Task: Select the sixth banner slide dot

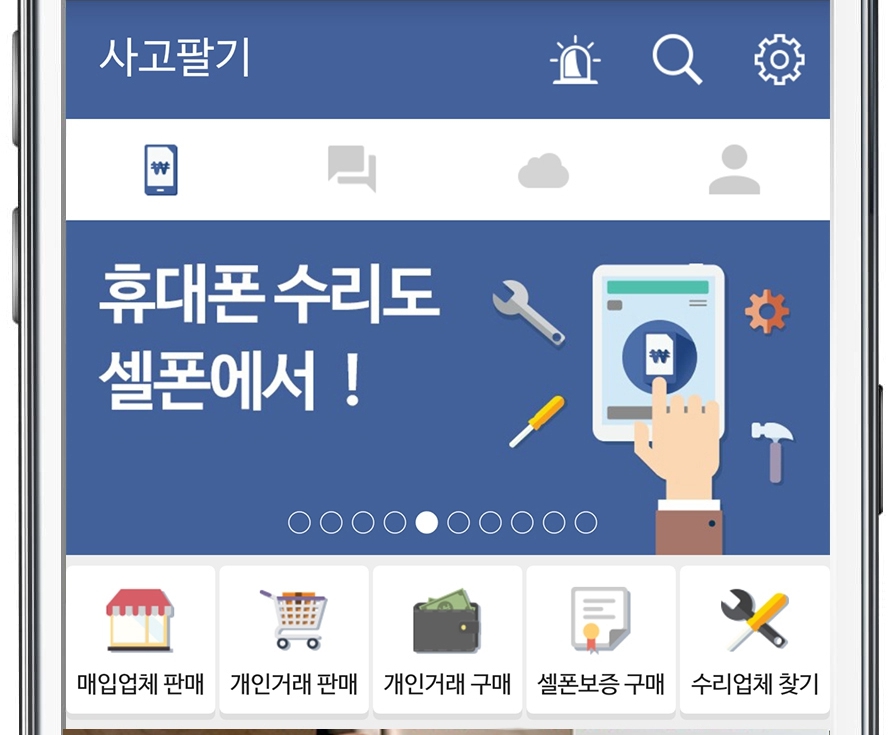Action: (x=458, y=522)
